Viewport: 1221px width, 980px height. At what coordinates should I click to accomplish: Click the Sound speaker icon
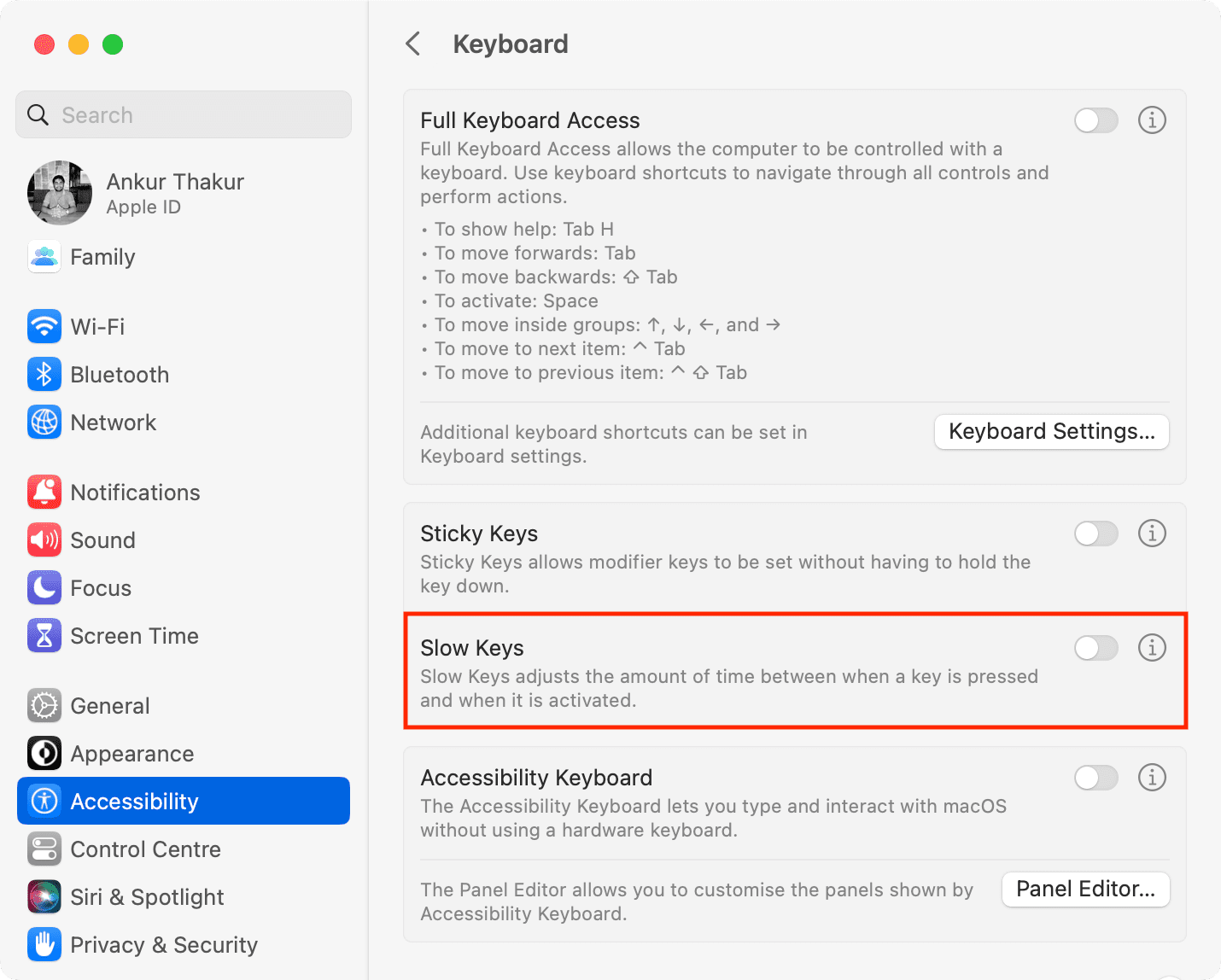pos(44,540)
